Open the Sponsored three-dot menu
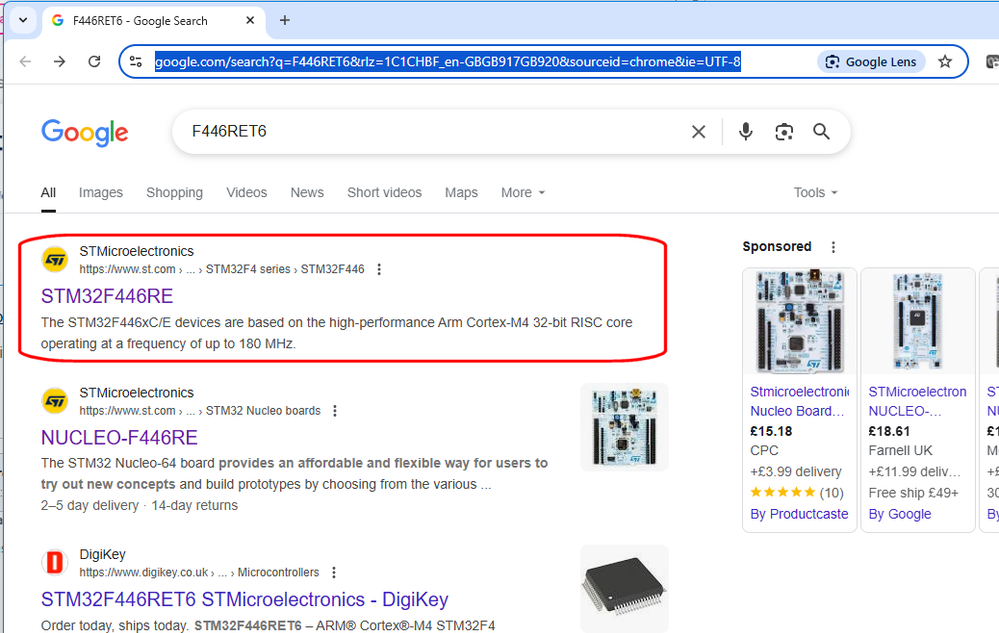Viewport: 999px width, 633px height. (x=833, y=247)
